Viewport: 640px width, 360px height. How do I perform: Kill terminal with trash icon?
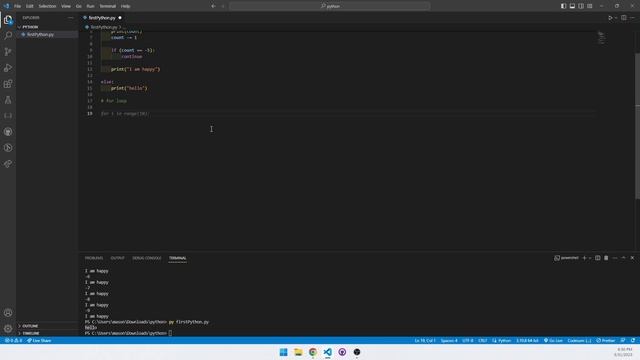click(606, 258)
